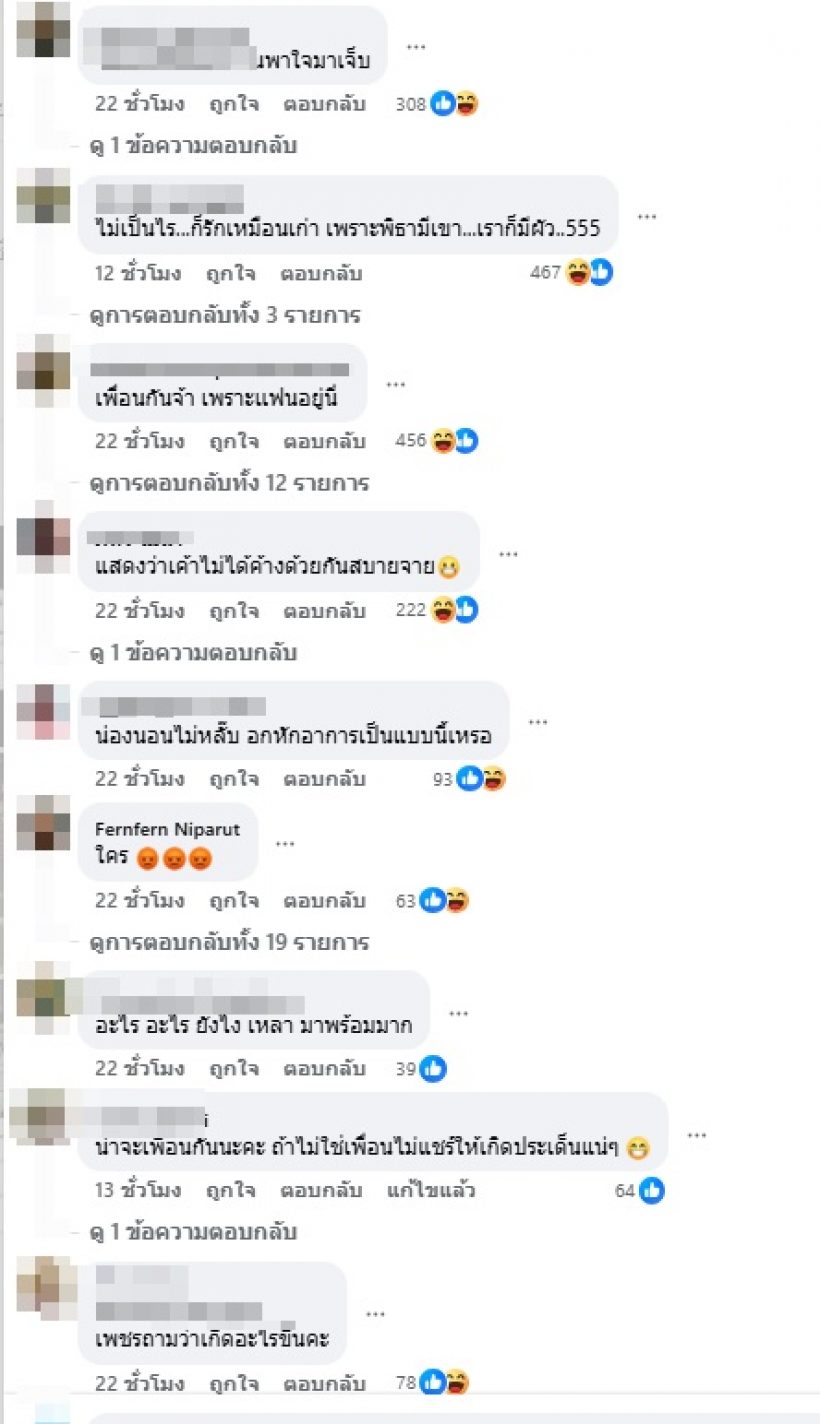Expand ดูการตอบกลับทั้ง 3 รายการ replies
This screenshot has height=1424, width=820.
click(x=225, y=315)
